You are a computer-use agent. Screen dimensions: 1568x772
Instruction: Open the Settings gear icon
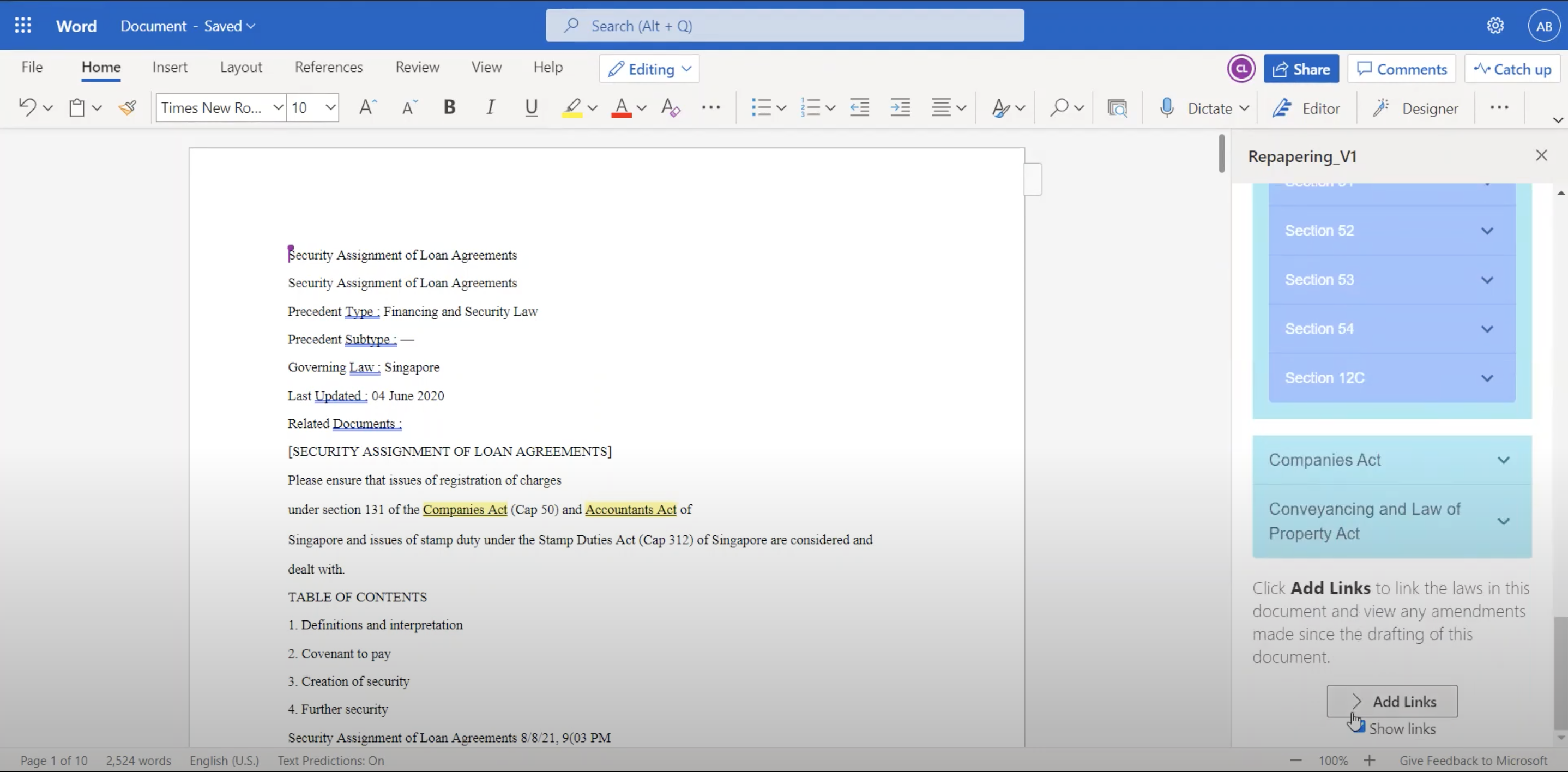pyautogui.click(x=1495, y=26)
